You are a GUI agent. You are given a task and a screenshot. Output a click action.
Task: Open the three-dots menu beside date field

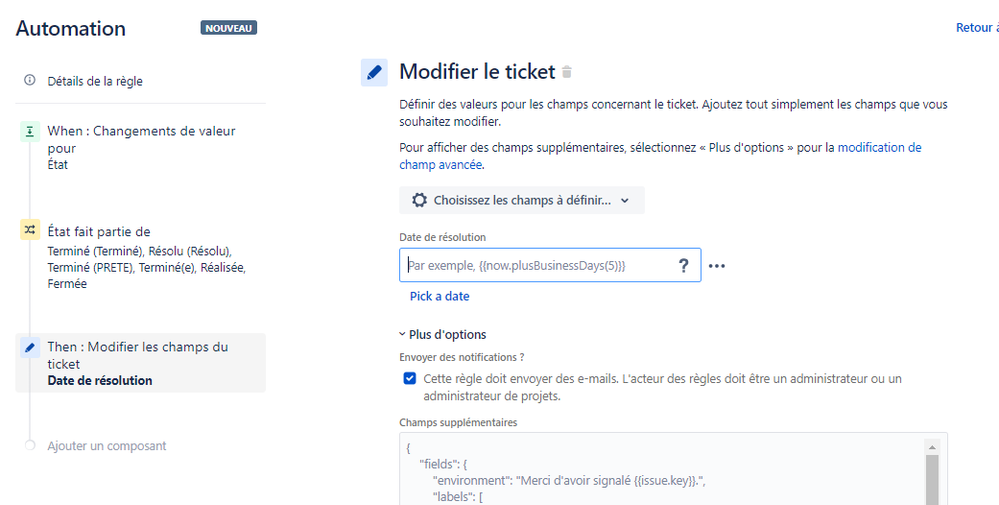click(x=717, y=266)
